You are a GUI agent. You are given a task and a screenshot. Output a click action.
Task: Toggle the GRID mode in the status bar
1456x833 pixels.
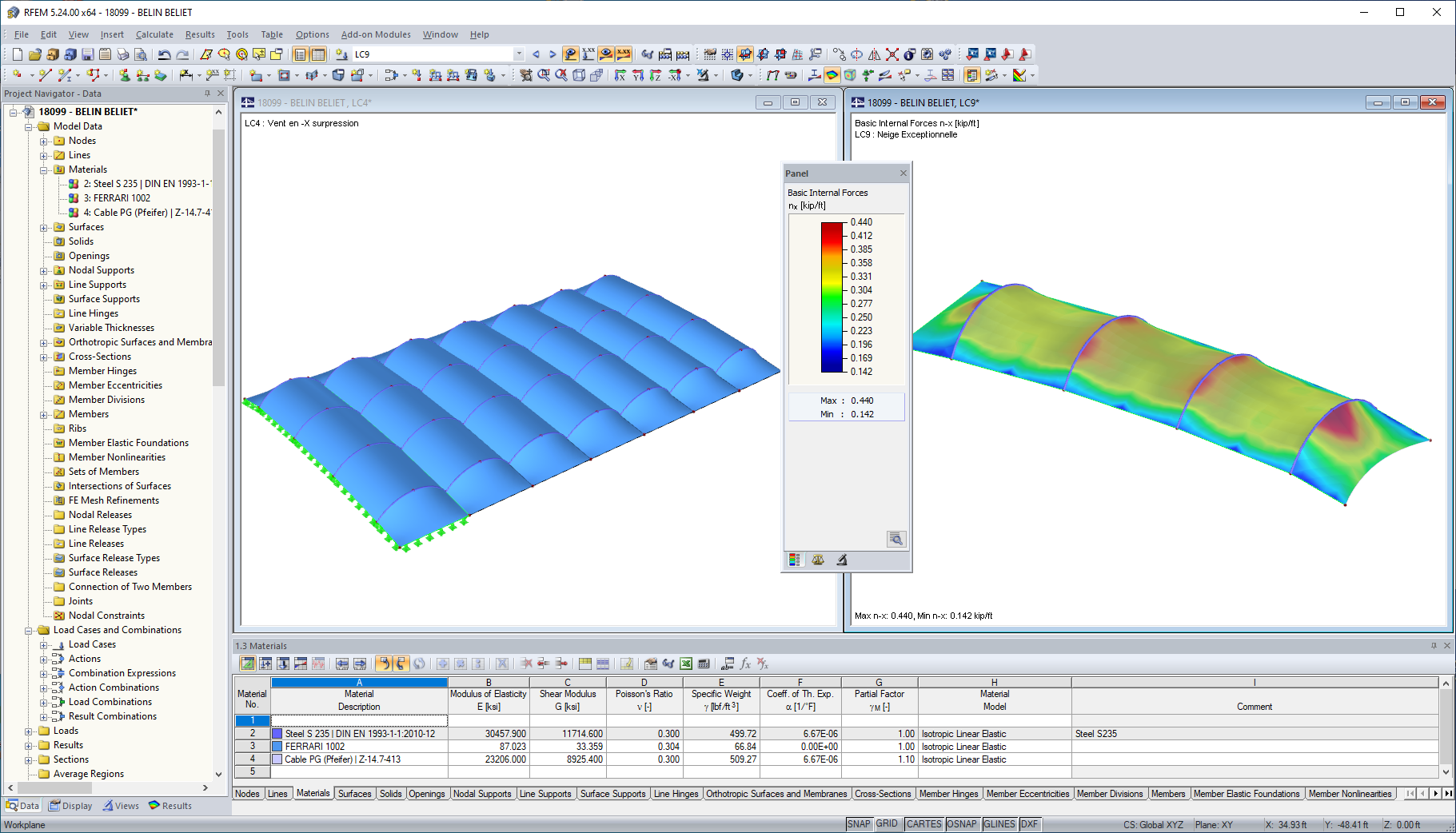pos(887,823)
